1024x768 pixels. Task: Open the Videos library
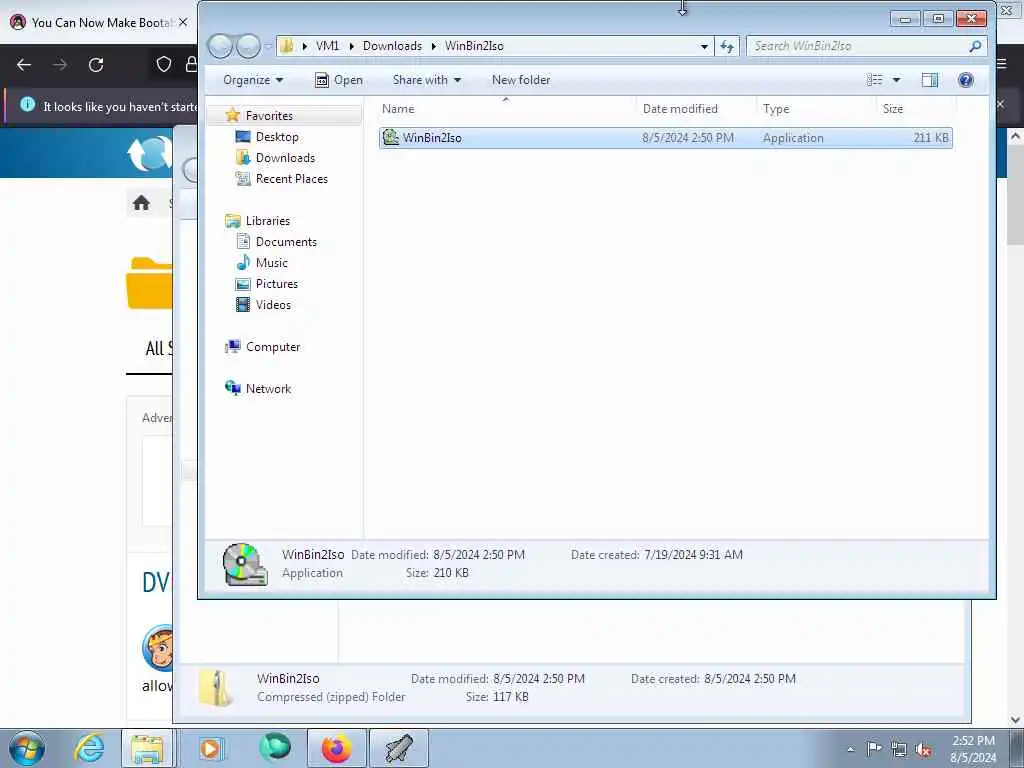[x=273, y=304]
